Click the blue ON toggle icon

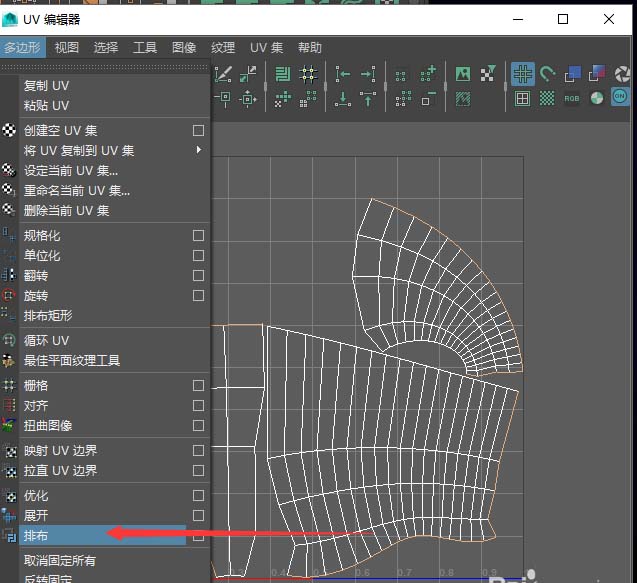tap(620, 98)
